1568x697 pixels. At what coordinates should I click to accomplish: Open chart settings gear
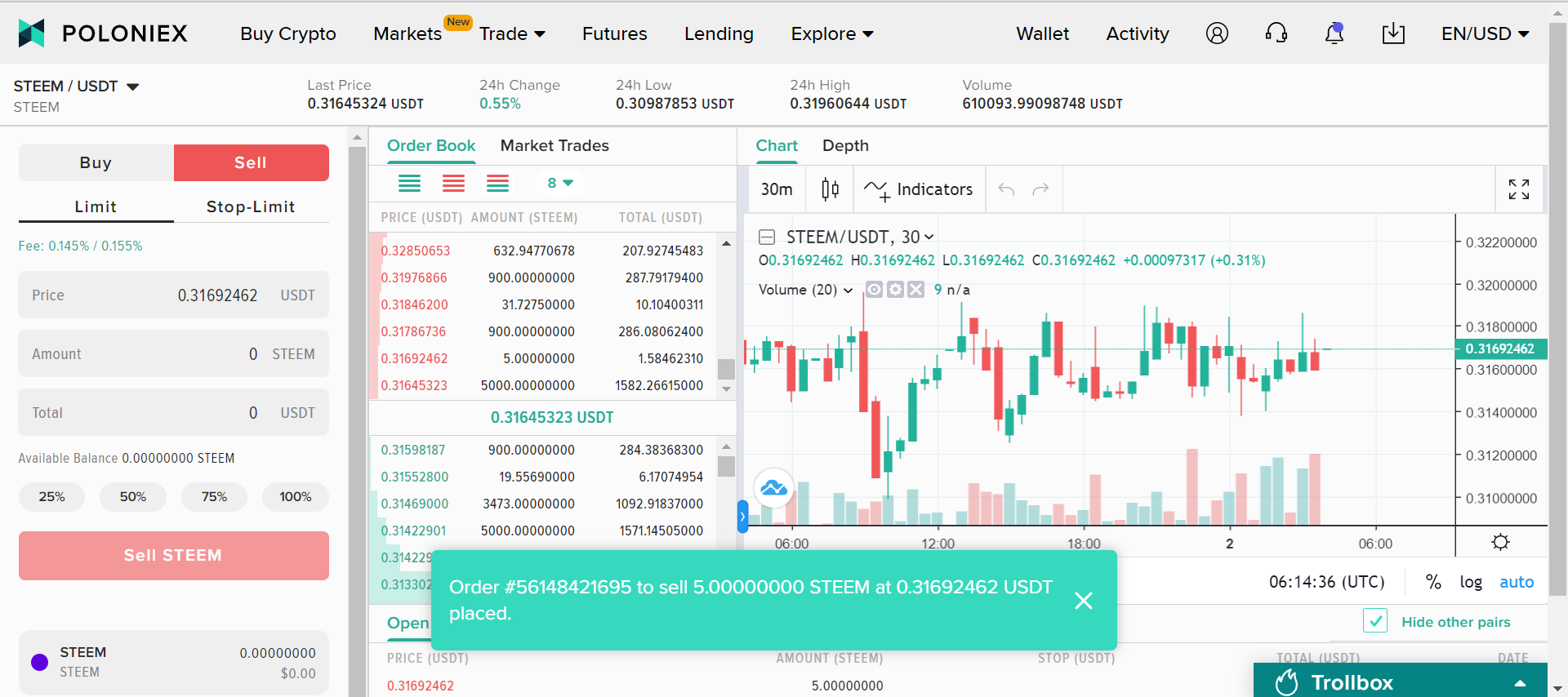pyautogui.click(x=1500, y=542)
